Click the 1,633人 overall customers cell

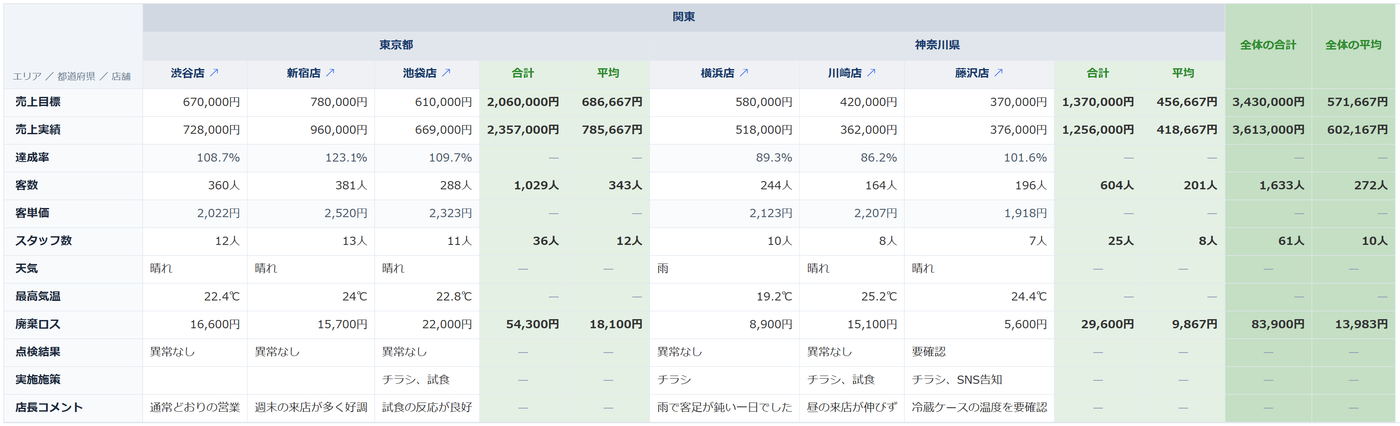click(x=1269, y=186)
